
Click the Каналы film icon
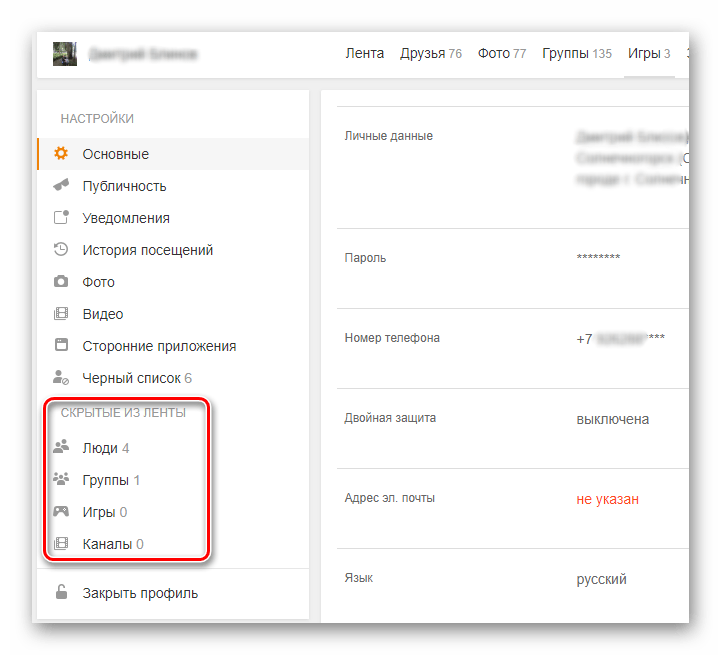[61, 544]
